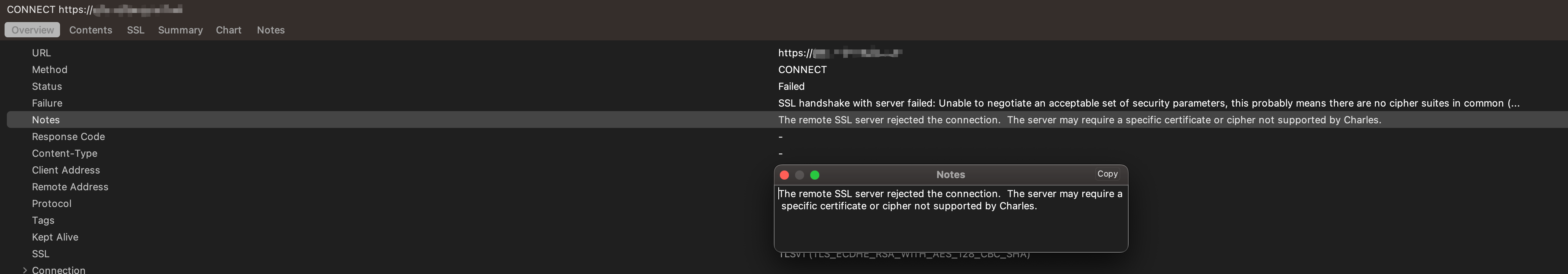The image size is (1568, 274).
Task: Select the Remote Address row
Action: tap(390, 187)
